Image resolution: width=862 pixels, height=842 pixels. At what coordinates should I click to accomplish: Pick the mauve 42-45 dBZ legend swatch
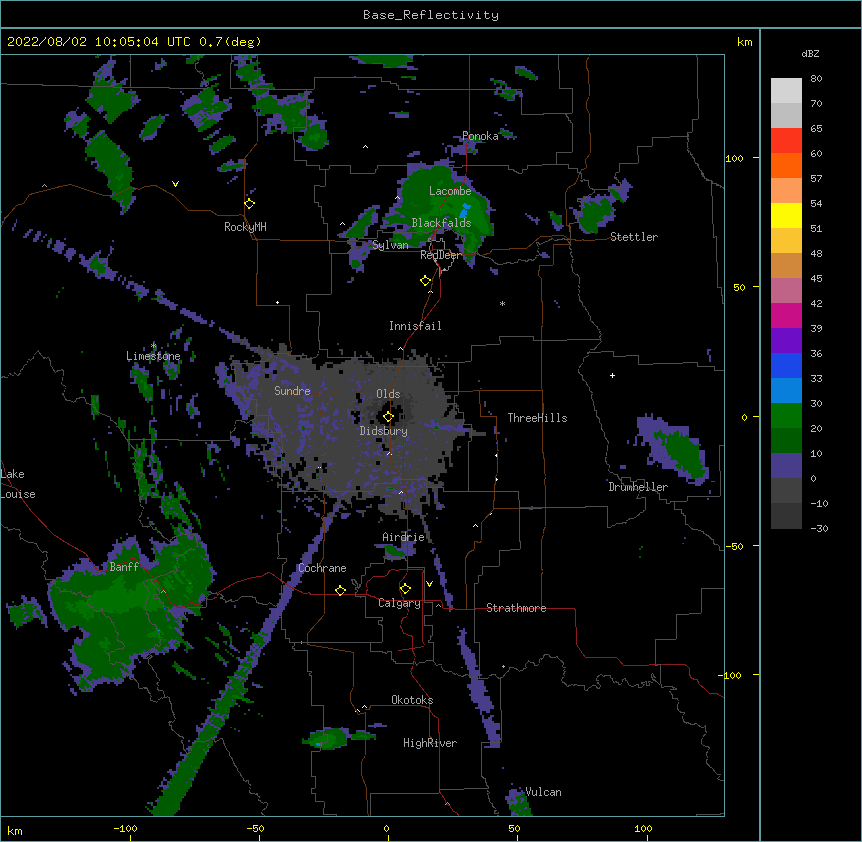click(786, 291)
